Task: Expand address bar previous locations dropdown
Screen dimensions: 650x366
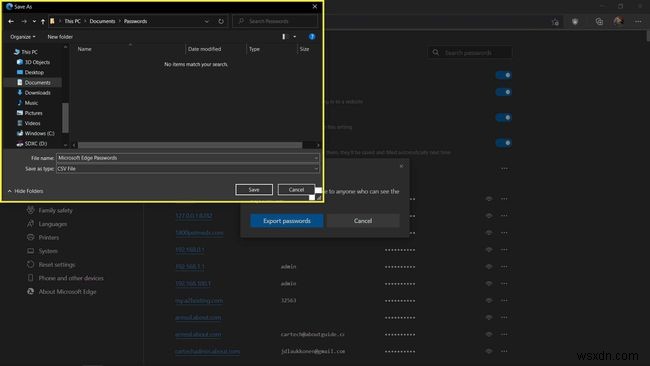Action: coord(206,21)
